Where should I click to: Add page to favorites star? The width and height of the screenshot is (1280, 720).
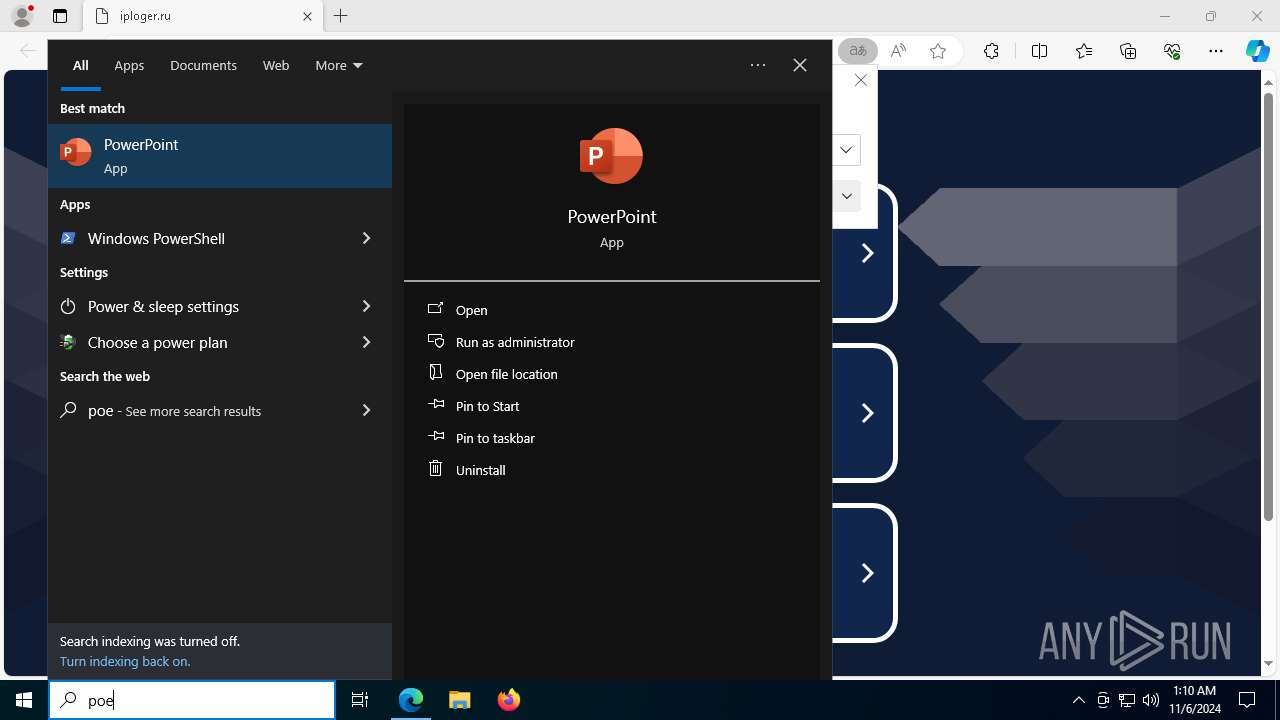pyautogui.click(x=938, y=51)
